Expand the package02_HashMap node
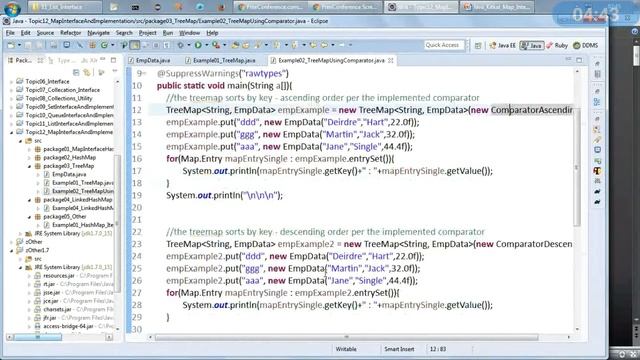Screen dimensions: 640x360 (x=29, y=158)
